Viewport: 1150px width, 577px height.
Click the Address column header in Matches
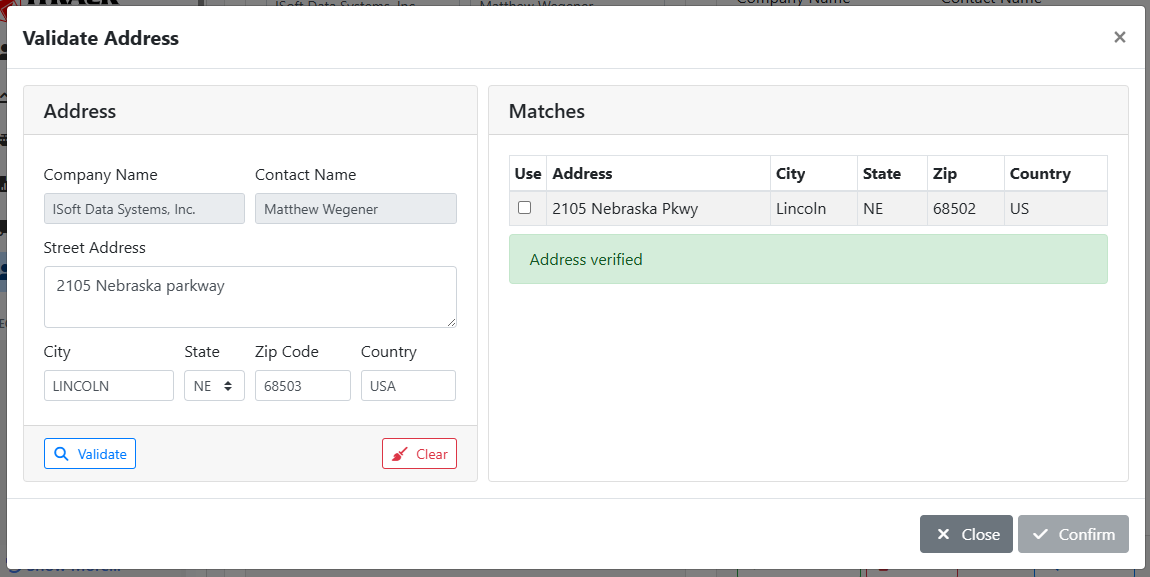click(x=583, y=174)
